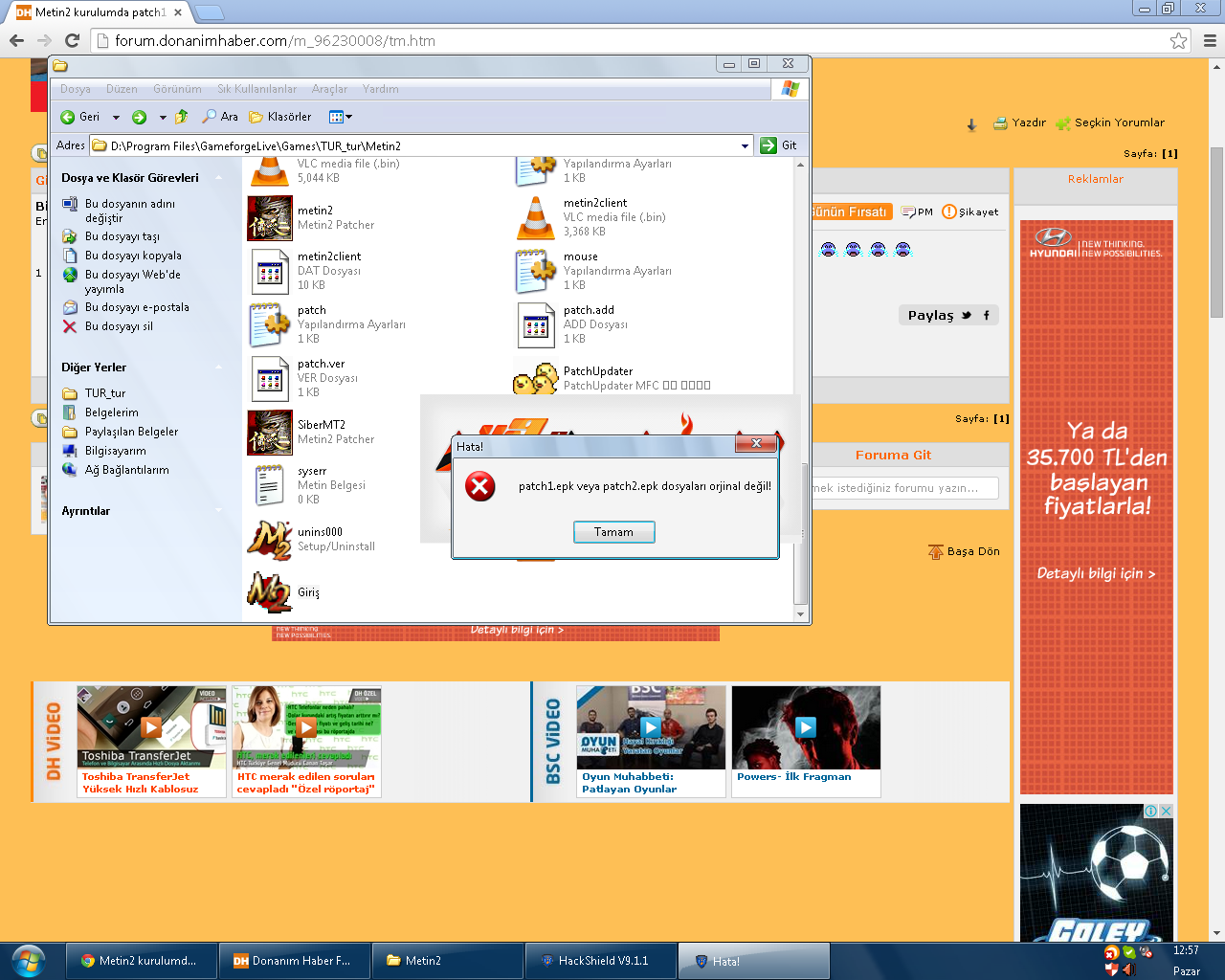Image resolution: width=1225 pixels, height=980 pixels.
Task: Select the metin2 Metin2 Patcher file icon
Action: point(270,218)
